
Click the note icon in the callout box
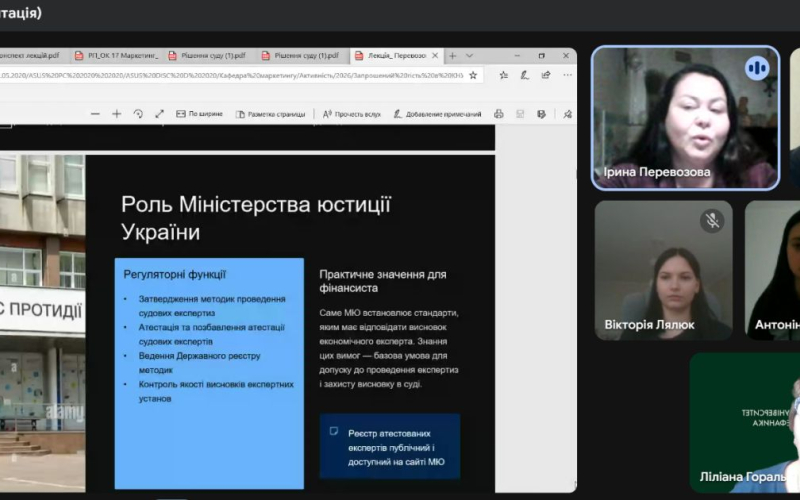pos(334,432)
